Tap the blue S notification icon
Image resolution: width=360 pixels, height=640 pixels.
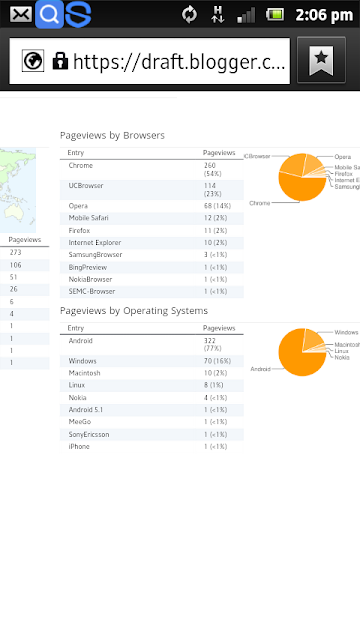pyautogui.click(x=78, y=14)
